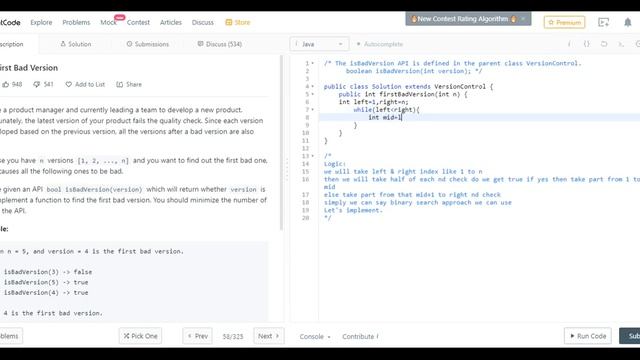This screenshot has height=360, width=640.
Task: Toggle the Autocomplete option
Action: 380,44
